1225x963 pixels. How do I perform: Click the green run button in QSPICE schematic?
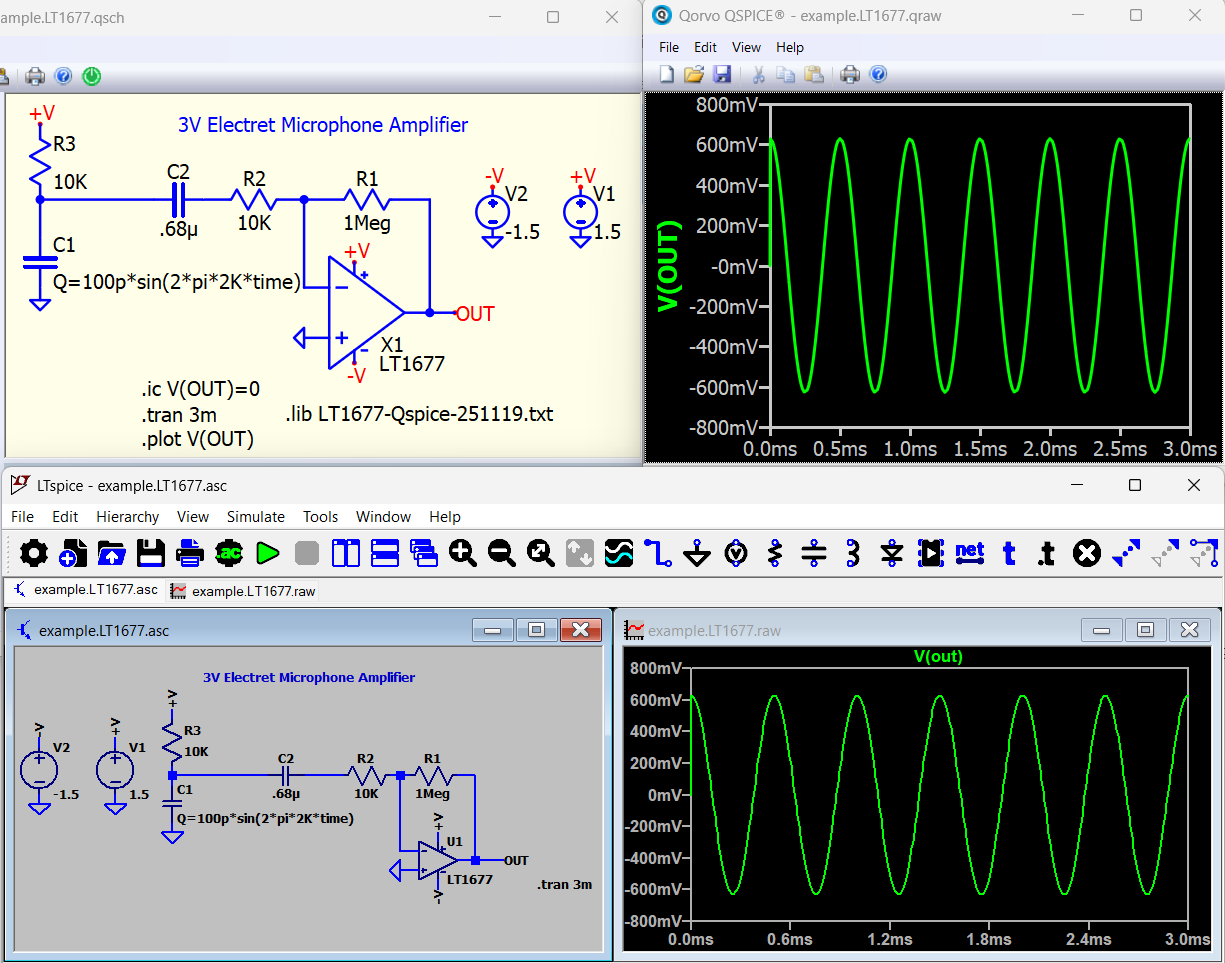click(91, 76)
